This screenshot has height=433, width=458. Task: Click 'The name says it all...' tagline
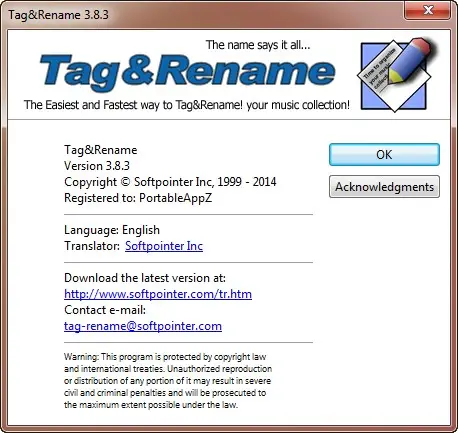coord(258,45)
